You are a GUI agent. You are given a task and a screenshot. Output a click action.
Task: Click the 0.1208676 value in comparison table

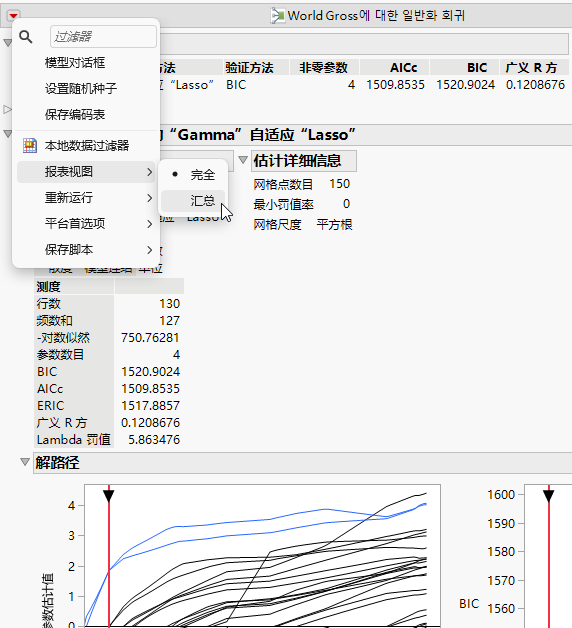536,85
